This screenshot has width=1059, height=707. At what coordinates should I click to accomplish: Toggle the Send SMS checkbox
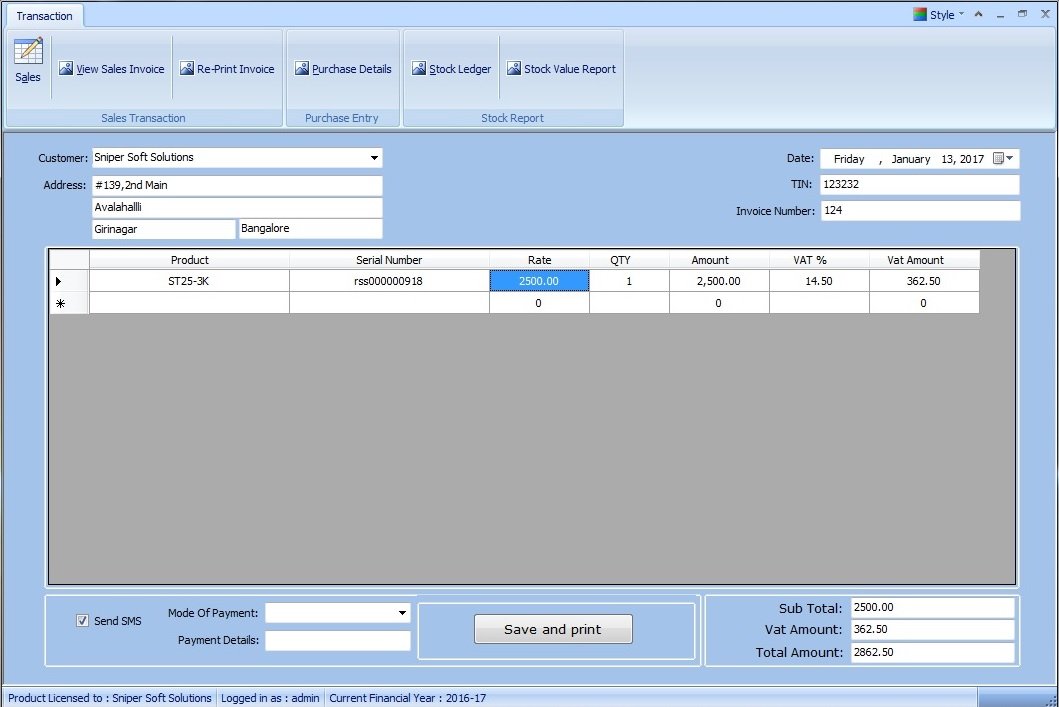click(x=83, y=621)
